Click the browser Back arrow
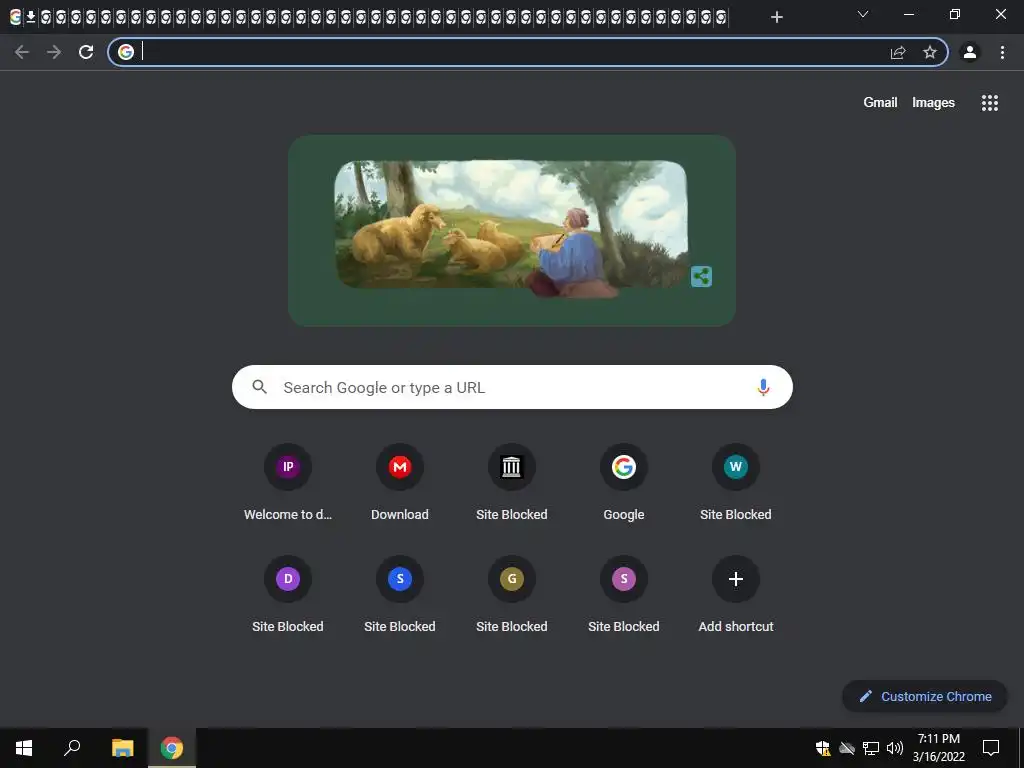 pos(22,52)
